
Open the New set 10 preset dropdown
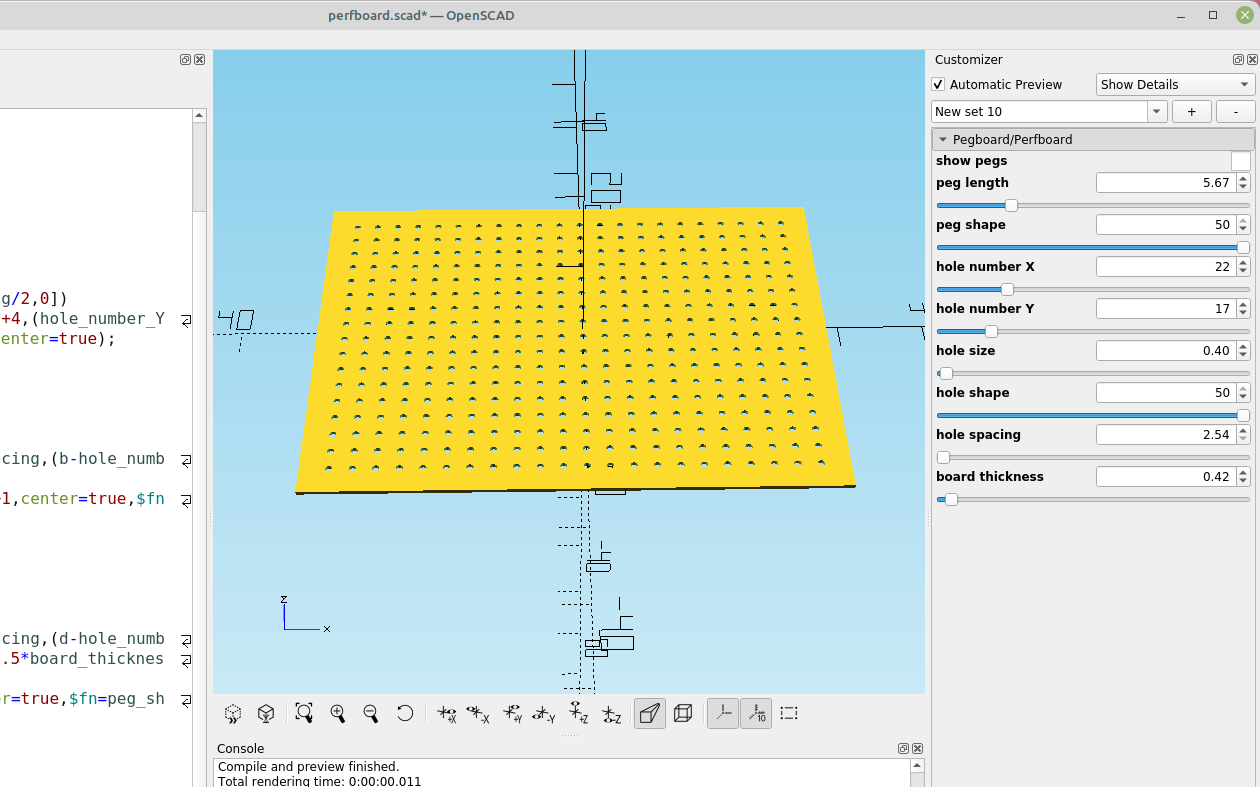(x=1156, y=111)
